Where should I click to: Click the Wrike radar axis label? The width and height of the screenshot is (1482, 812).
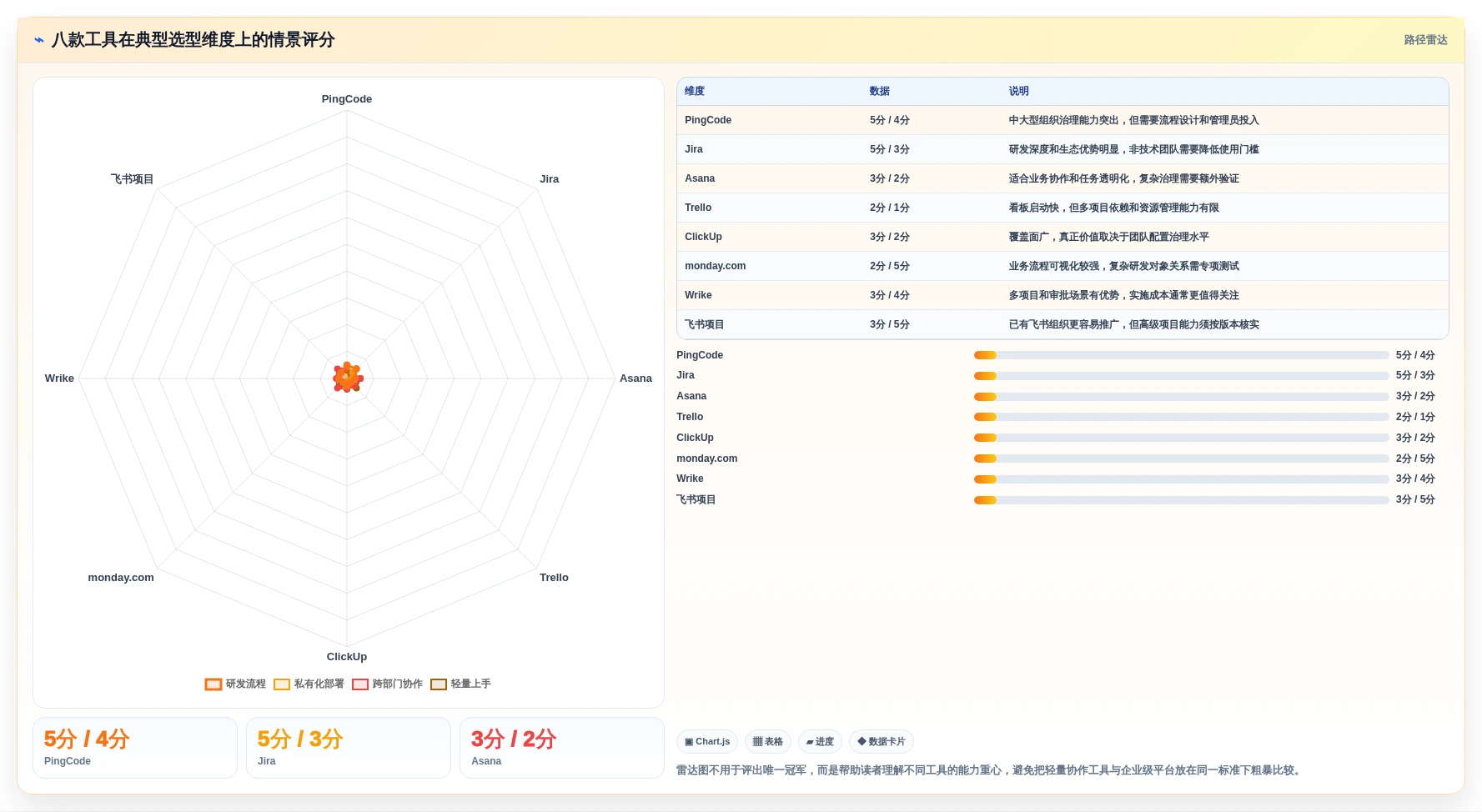59,378
